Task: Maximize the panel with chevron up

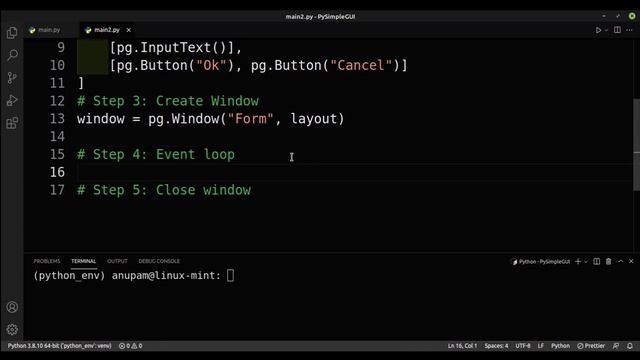Action: tap(621, 261)
